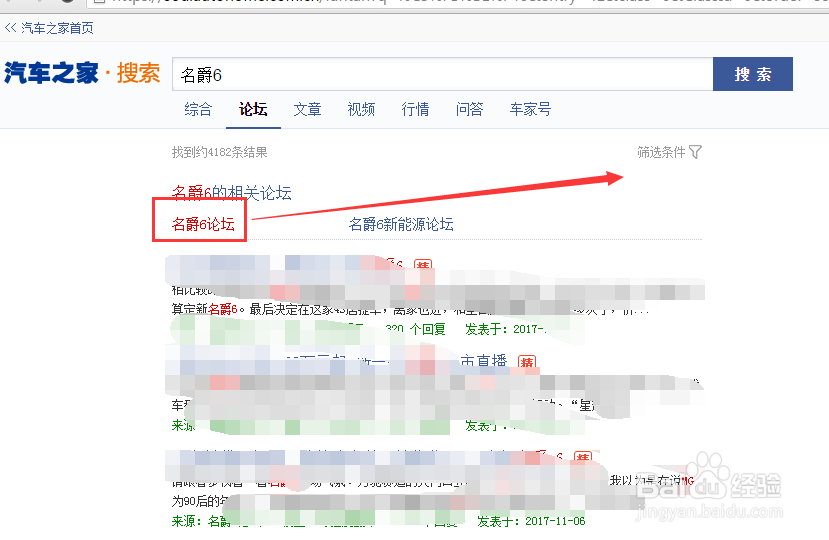Visit the 名爵6新能源论坛 link

[x=401, y=224]
